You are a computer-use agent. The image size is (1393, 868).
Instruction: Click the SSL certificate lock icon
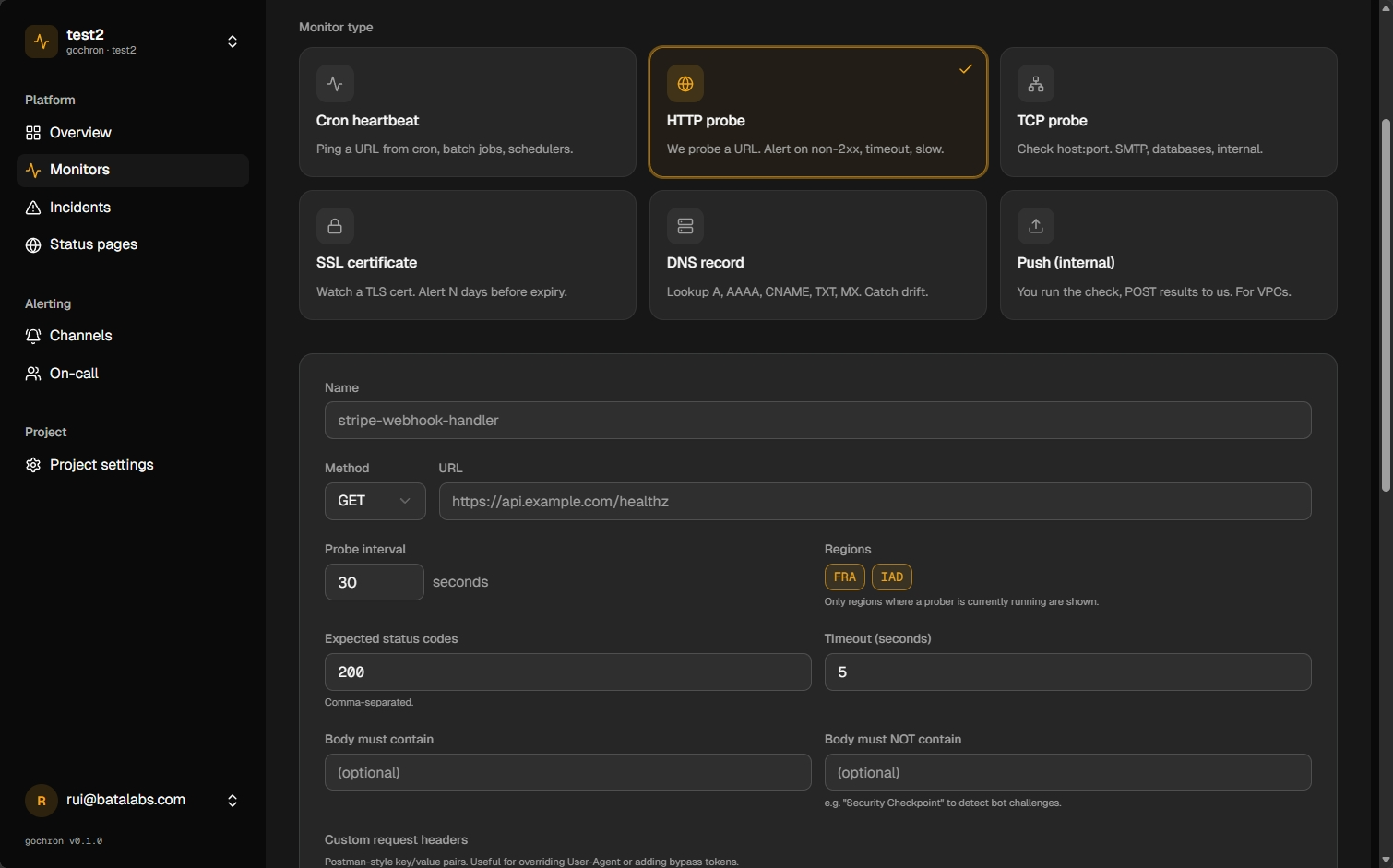click(x=335, y=226)
